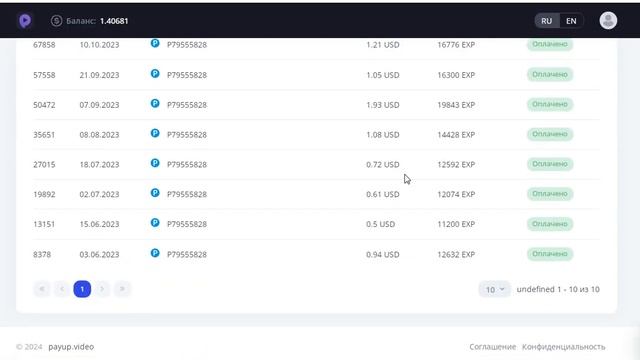
Task: Click the date 21.09.2023
Action: [x=99, y=75]
